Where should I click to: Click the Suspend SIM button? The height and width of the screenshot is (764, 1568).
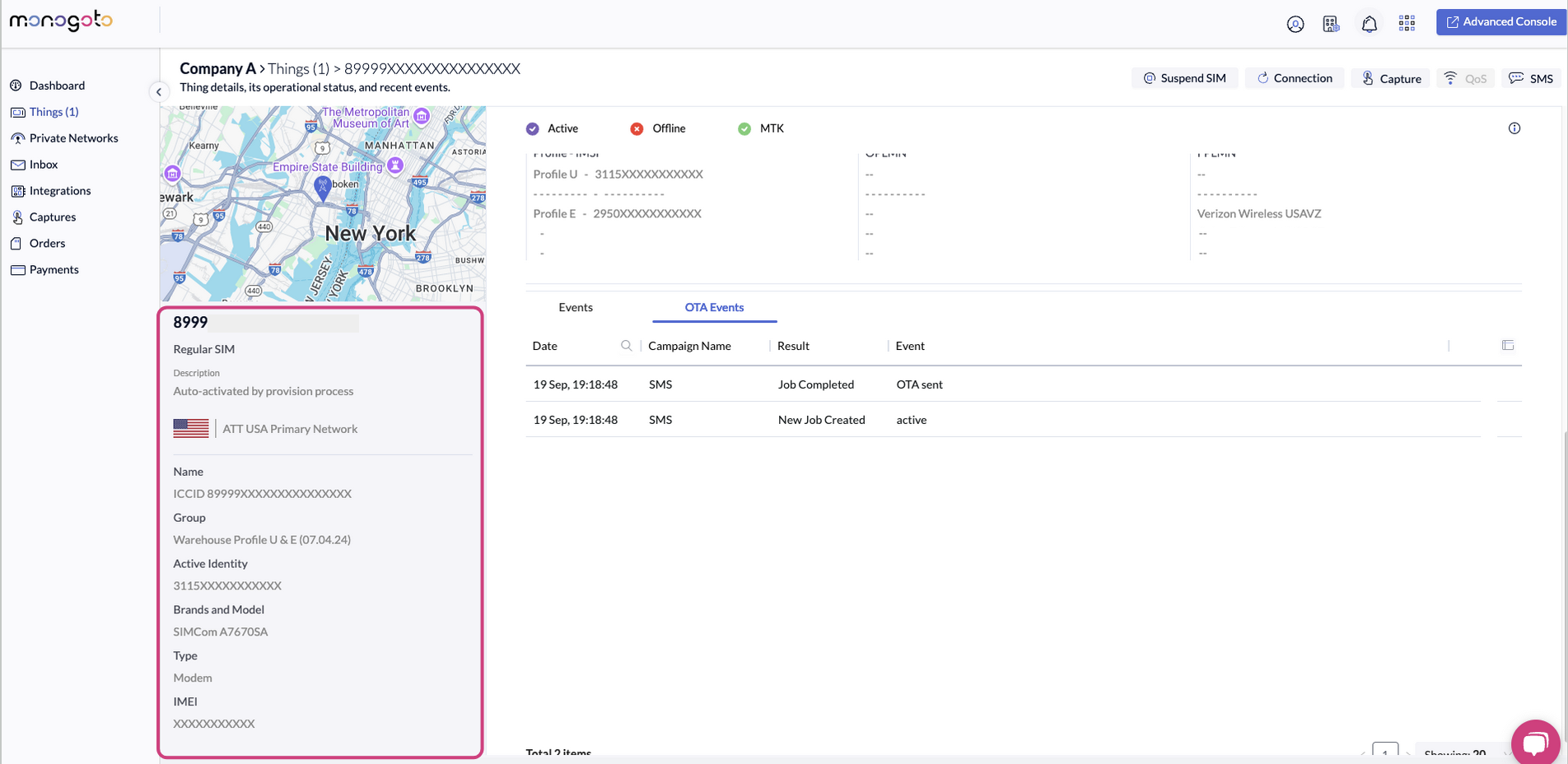1184,78
